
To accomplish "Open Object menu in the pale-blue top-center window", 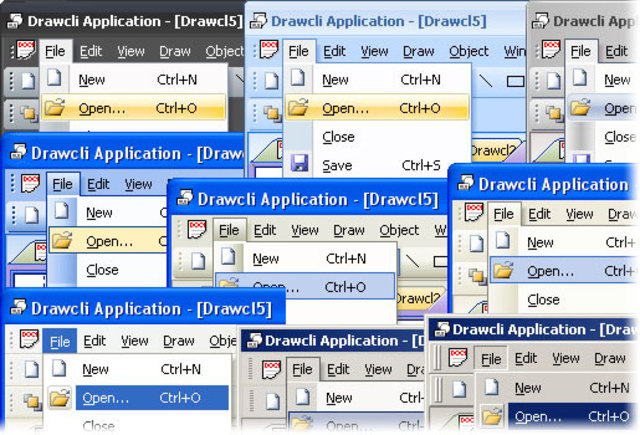I will pos(469,51).
